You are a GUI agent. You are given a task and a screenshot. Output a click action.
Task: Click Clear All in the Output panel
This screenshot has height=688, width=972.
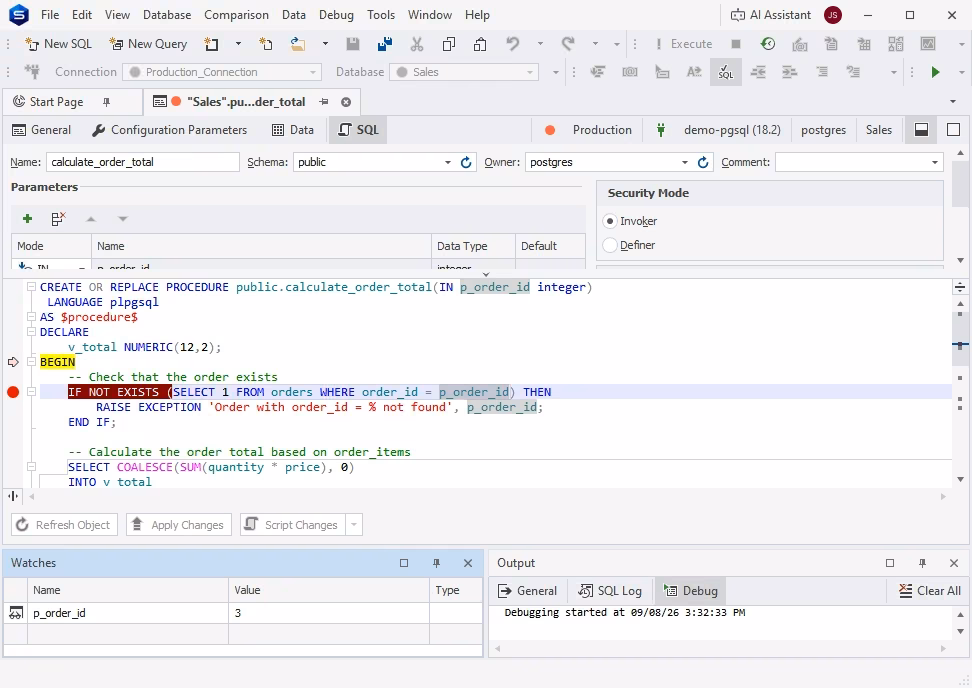point(930,591)
